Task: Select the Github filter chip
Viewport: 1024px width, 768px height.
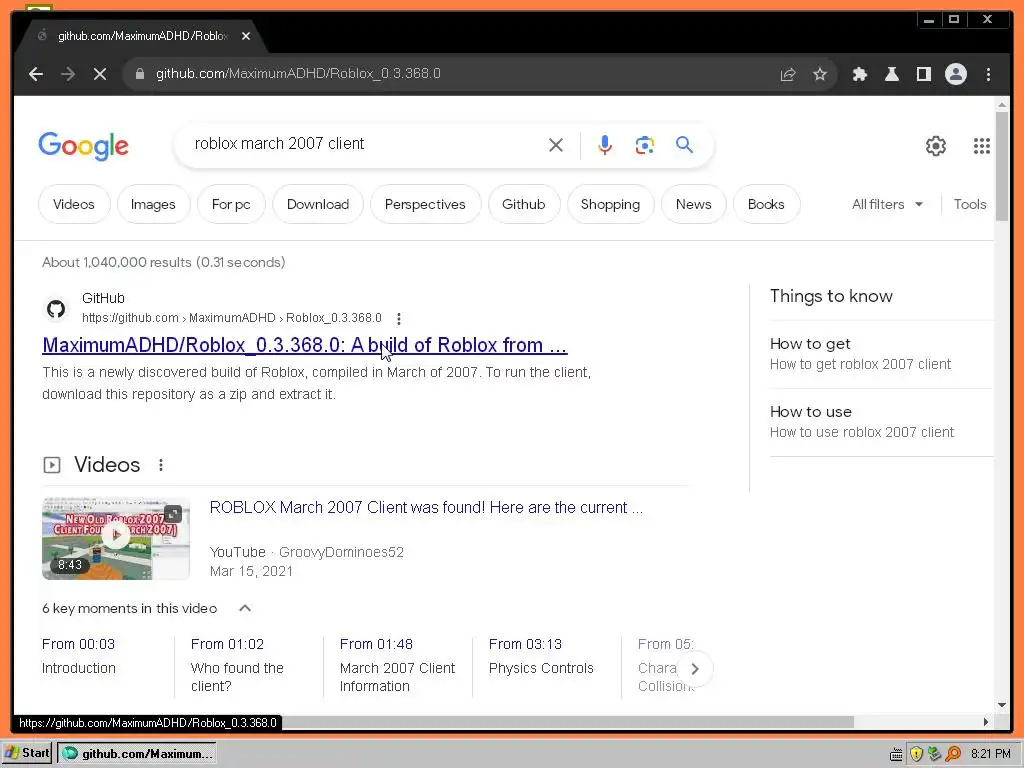Action: [x=524, y=204]
